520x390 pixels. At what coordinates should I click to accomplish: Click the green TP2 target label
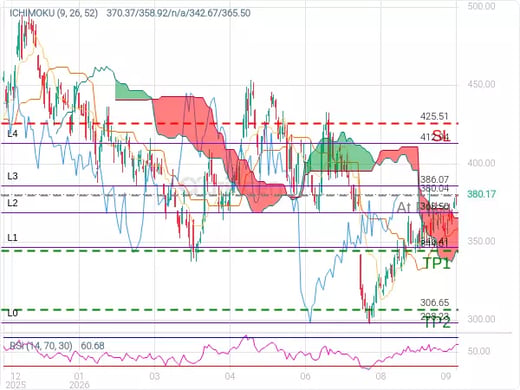point(437,323)
